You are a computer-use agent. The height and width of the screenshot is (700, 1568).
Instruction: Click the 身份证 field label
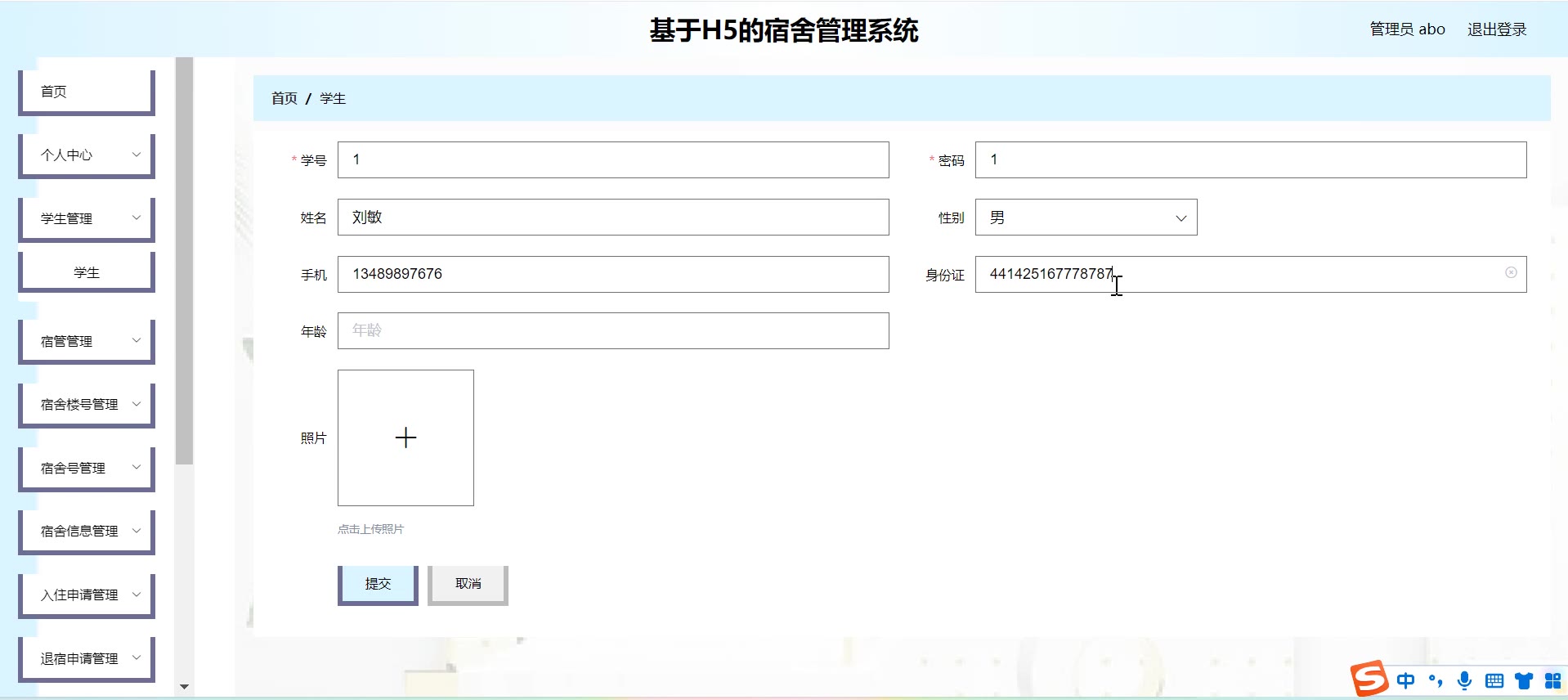click(945, 276)
